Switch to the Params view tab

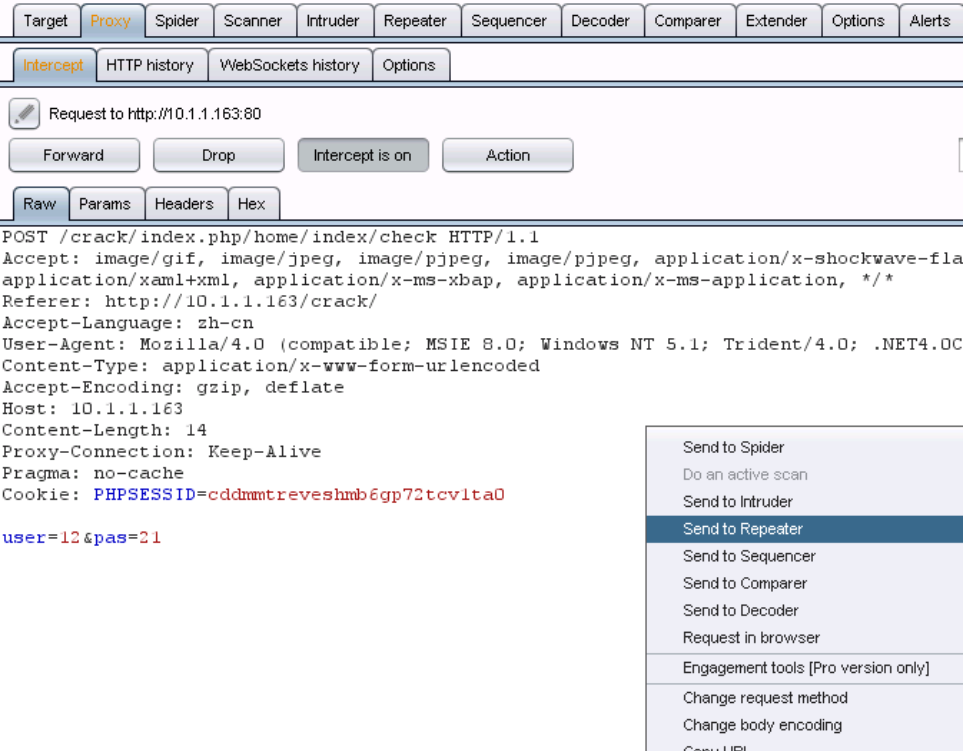point(105,204)
